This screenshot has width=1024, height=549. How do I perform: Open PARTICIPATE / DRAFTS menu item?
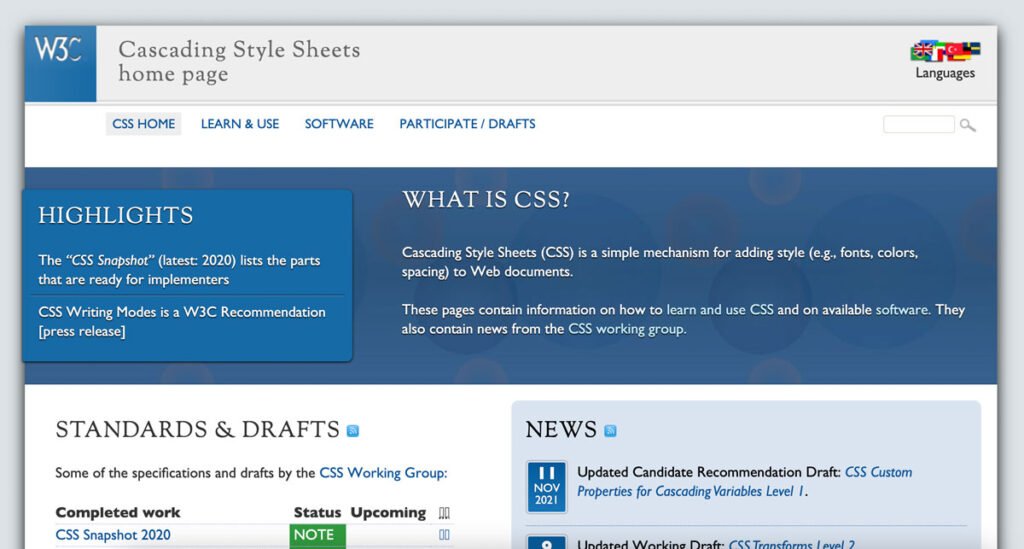pos(467,123)
